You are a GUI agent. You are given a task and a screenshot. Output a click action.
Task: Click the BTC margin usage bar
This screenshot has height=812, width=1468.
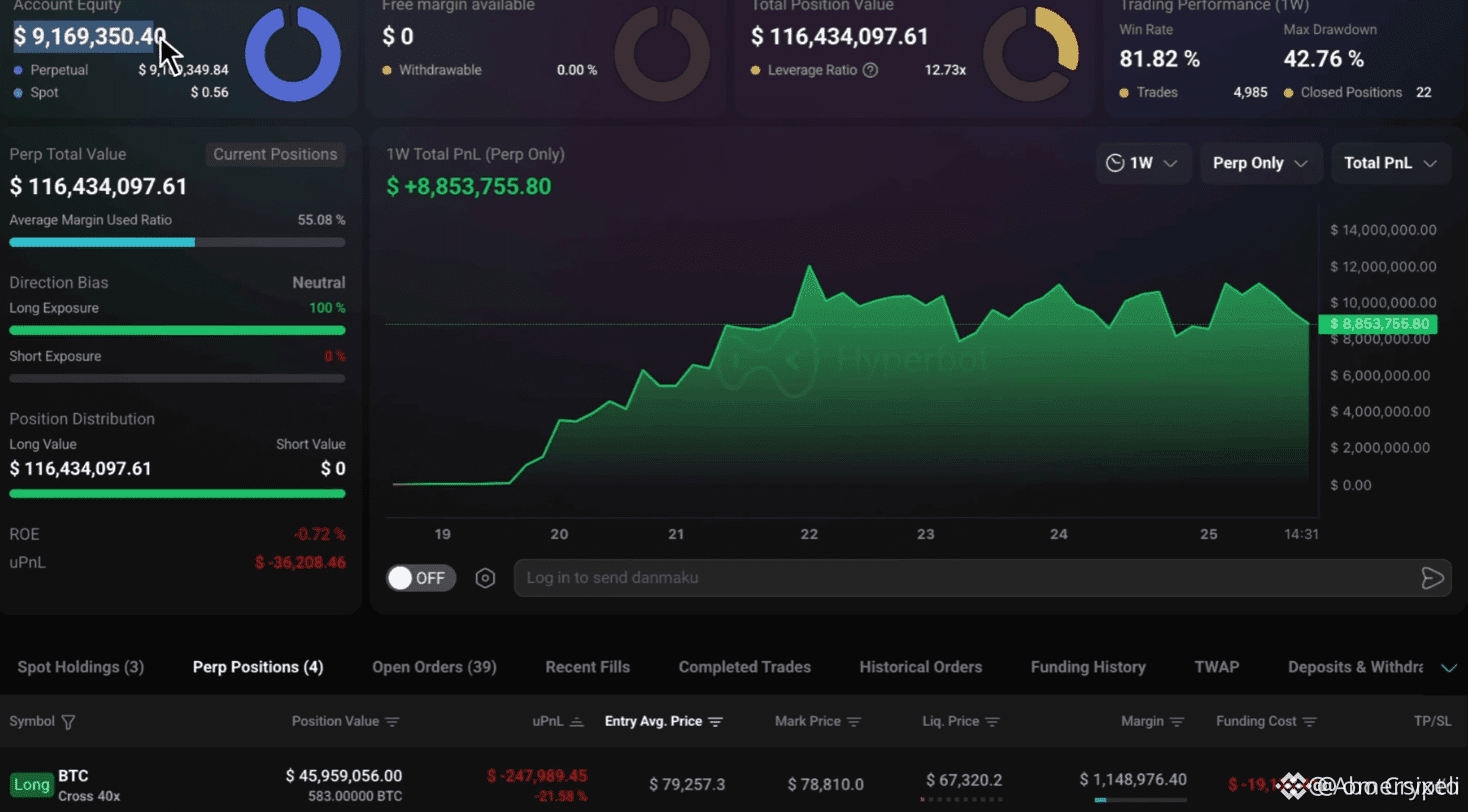pos(1140,800)
